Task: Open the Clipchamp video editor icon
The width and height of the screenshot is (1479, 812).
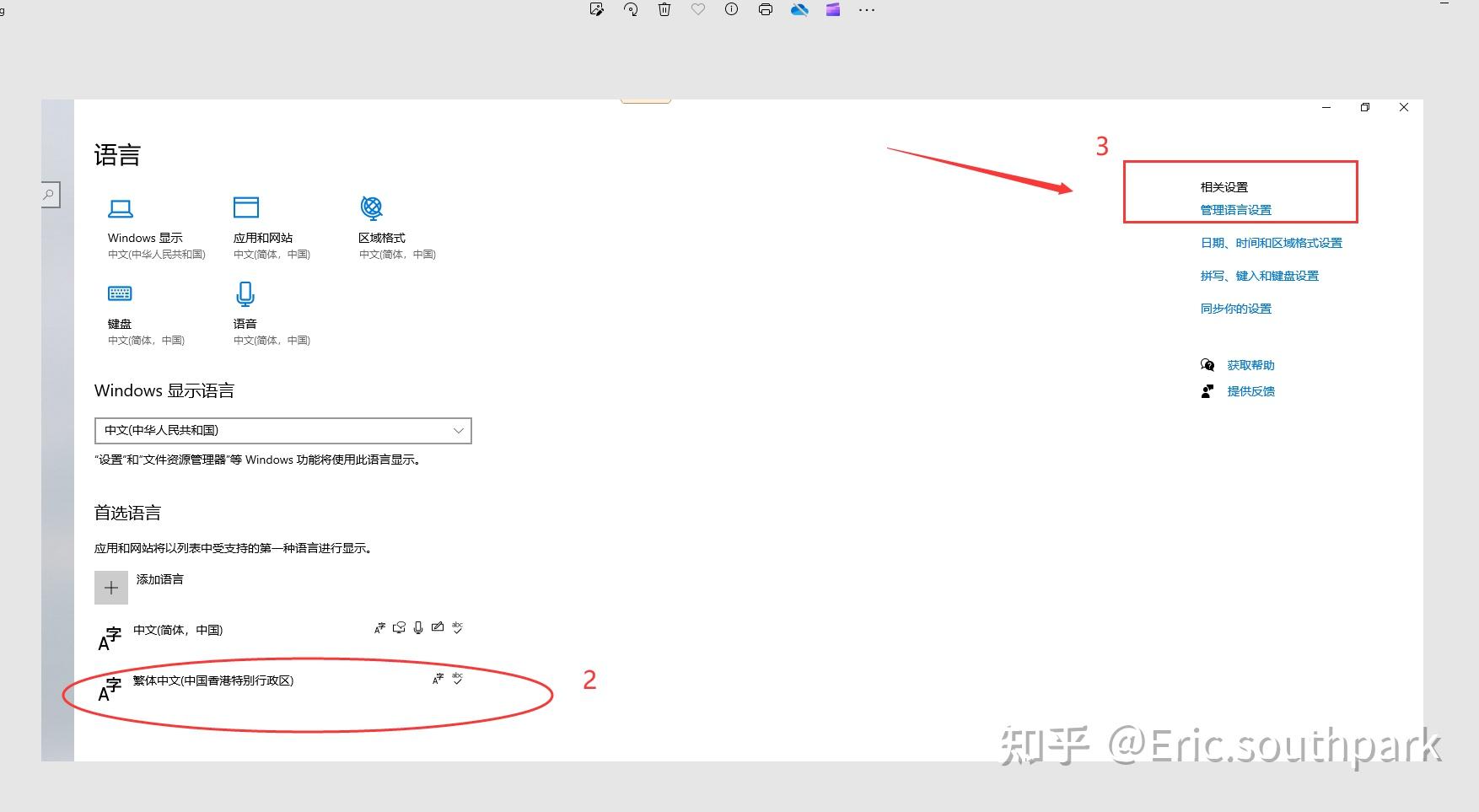Action: [x=832, y=9]
